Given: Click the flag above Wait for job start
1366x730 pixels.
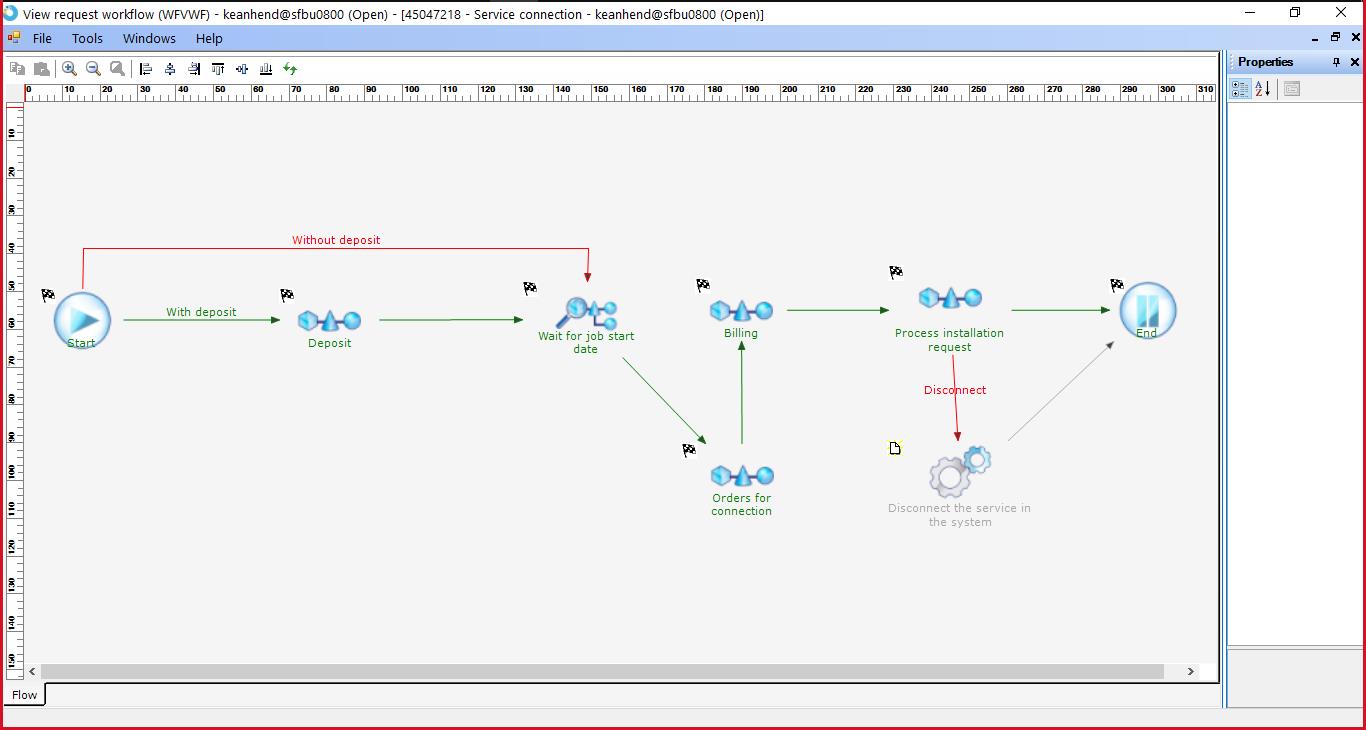Looking at the screenshot, I should tap(530, 288).
